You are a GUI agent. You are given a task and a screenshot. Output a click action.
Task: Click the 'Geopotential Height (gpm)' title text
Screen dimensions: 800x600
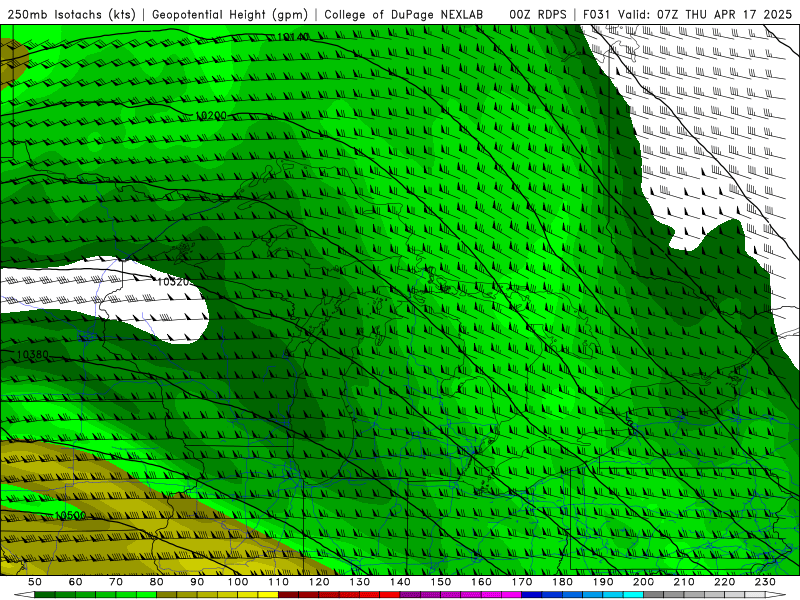tap(230, 15)
